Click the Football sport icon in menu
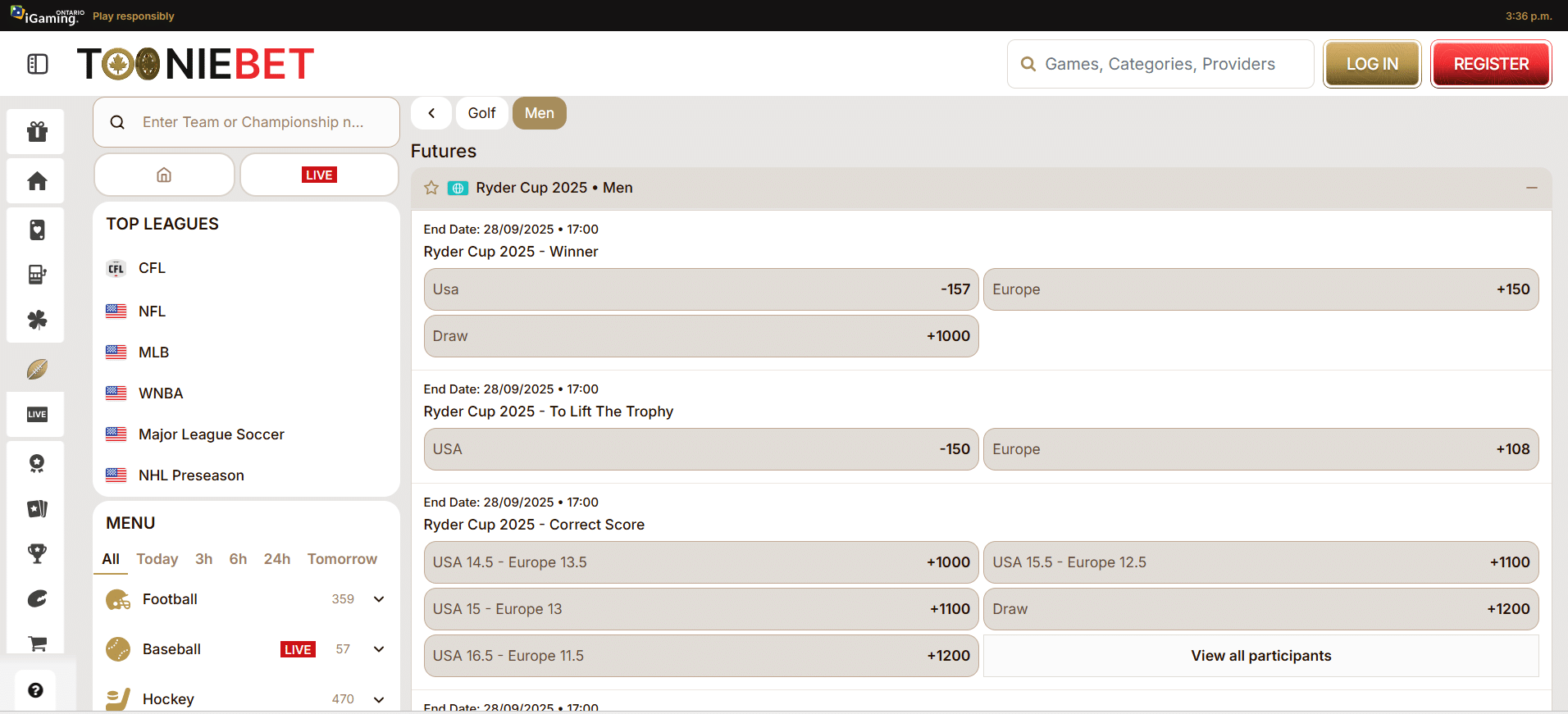 pyautogui.click(x=118, y=600)
